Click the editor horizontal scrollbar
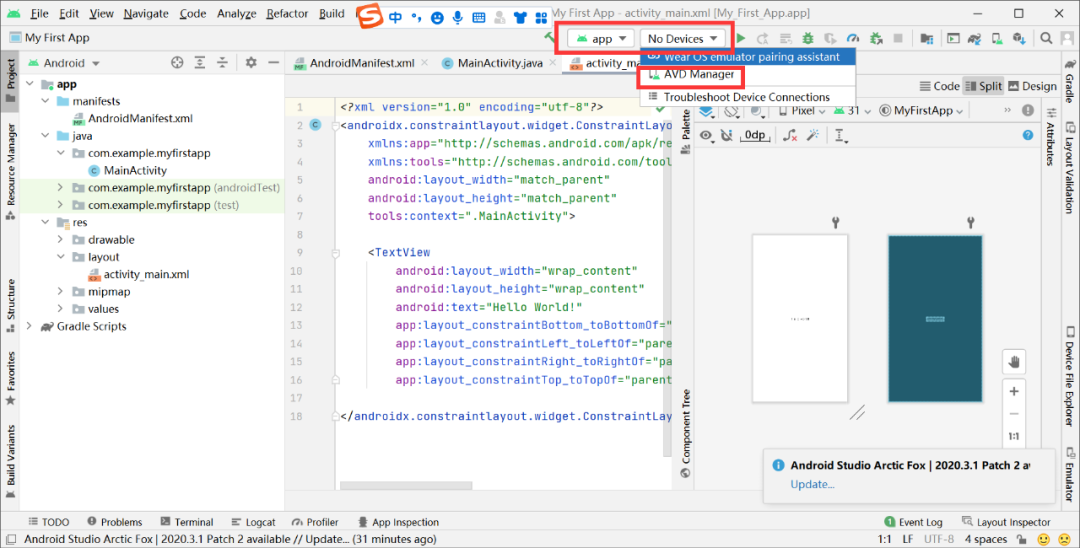This screenshot has width=1080, height=548. [x=406, y=485]
